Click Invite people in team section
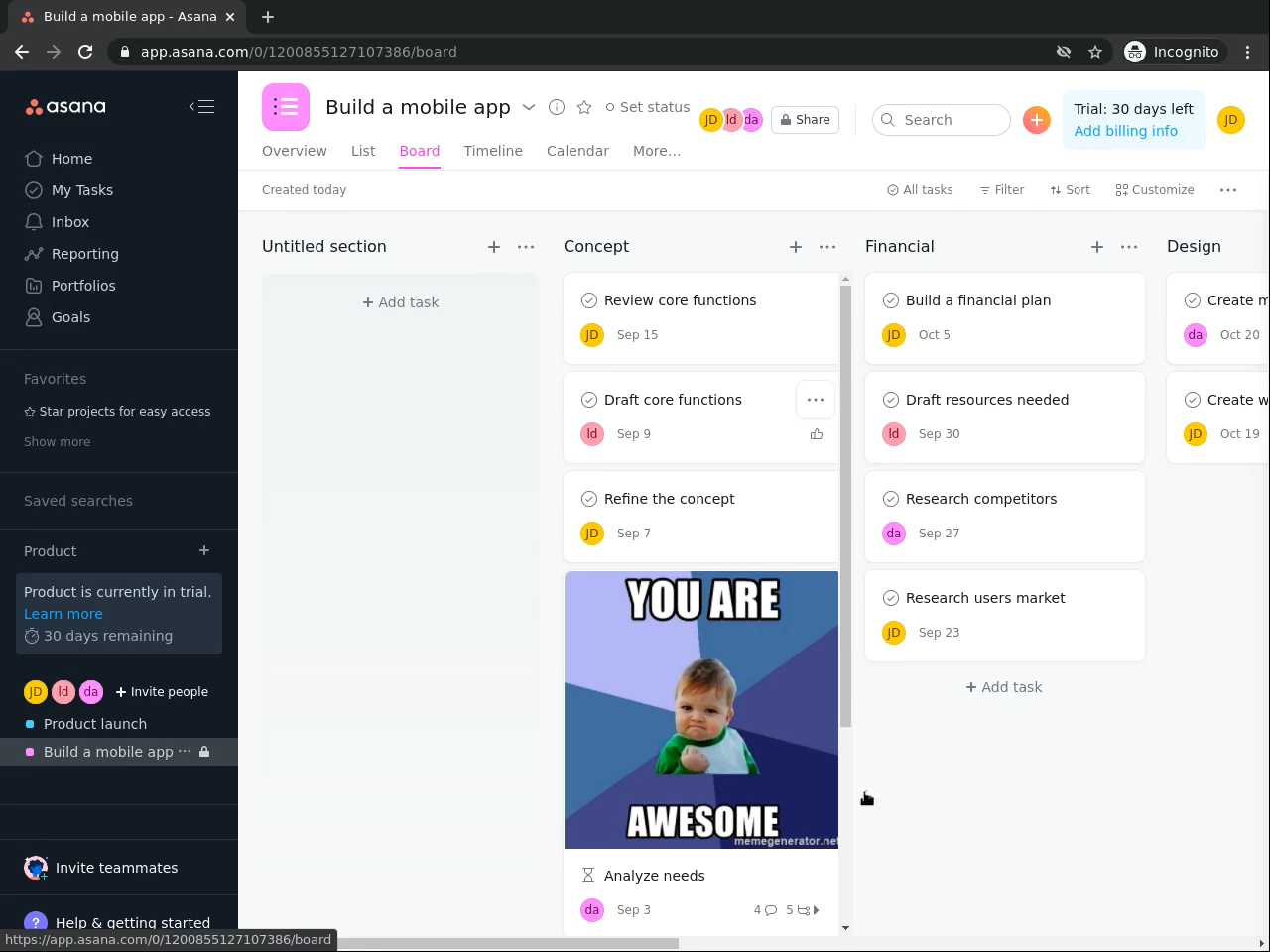 pos(162,692)
